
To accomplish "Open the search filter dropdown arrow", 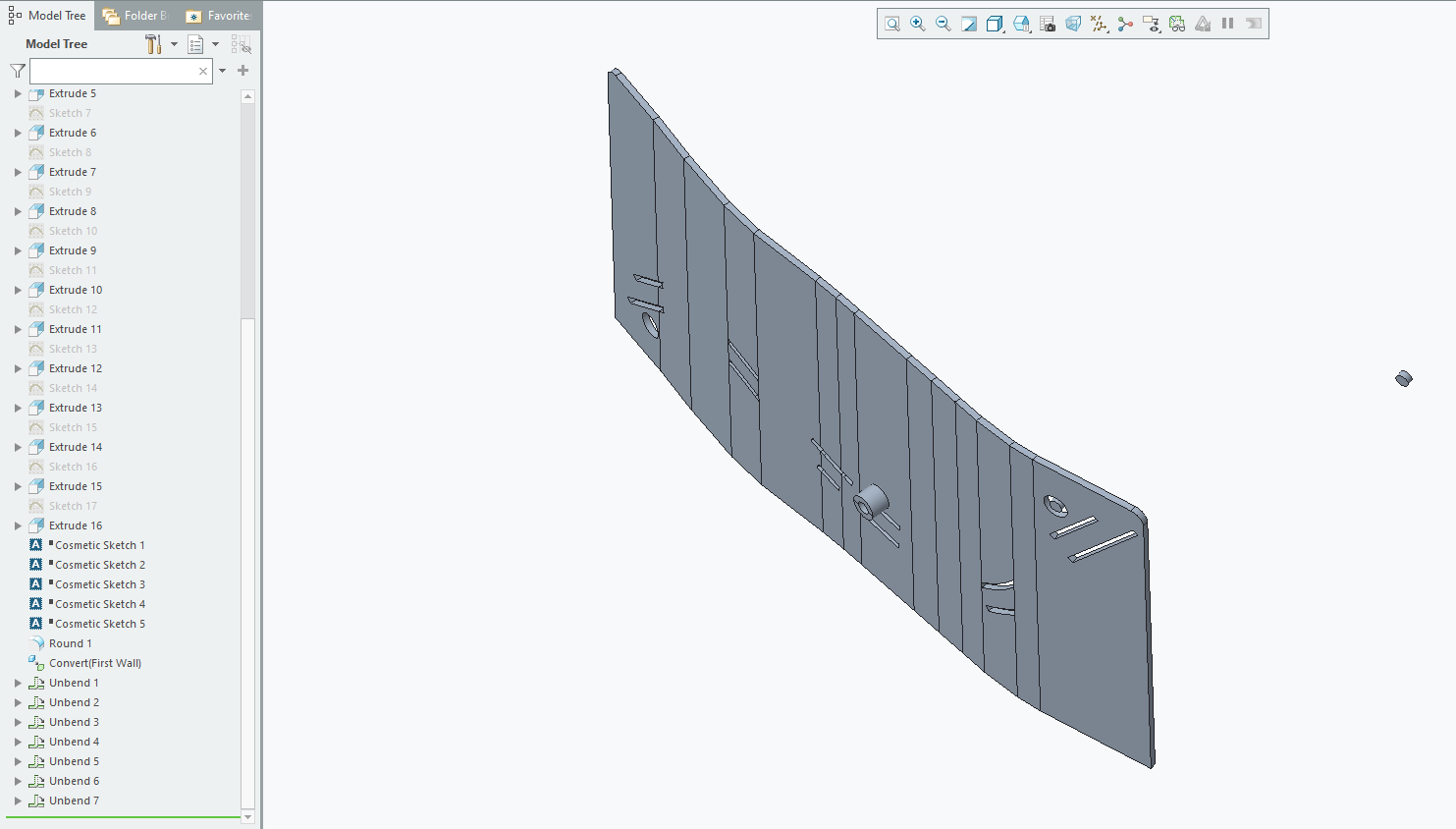I will [x=222, y=70].
